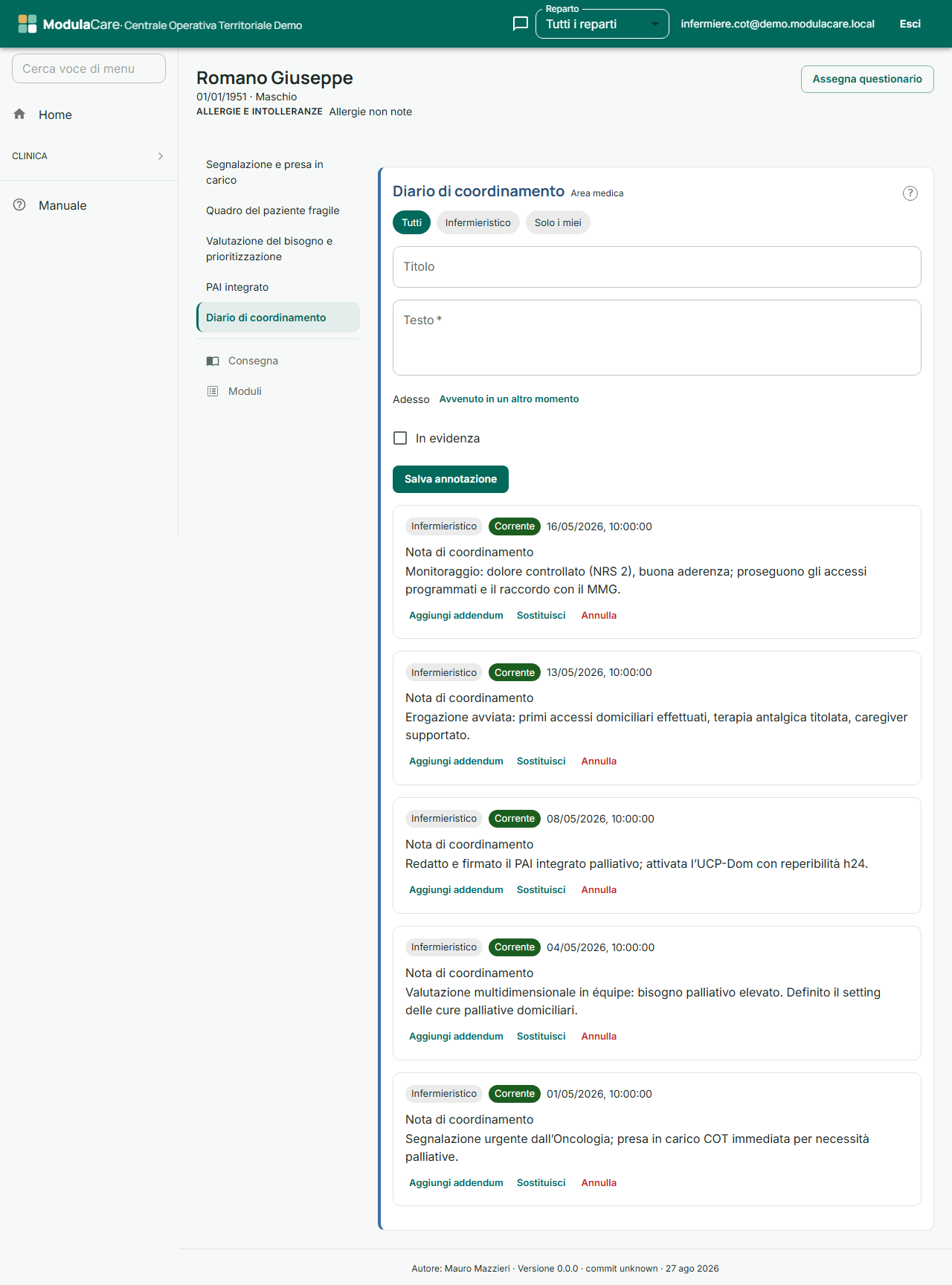This screenshot has height=1285, width=952.
Task: Annulla the 16/05/2026 note
Action: tap(599, 616)
